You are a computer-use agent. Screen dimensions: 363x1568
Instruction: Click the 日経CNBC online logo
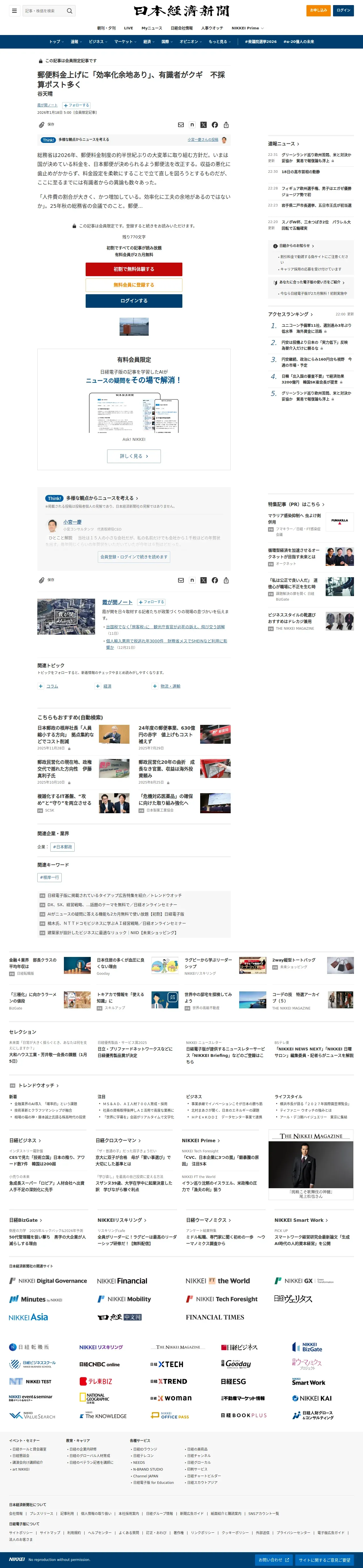(x=99, y=1364)
